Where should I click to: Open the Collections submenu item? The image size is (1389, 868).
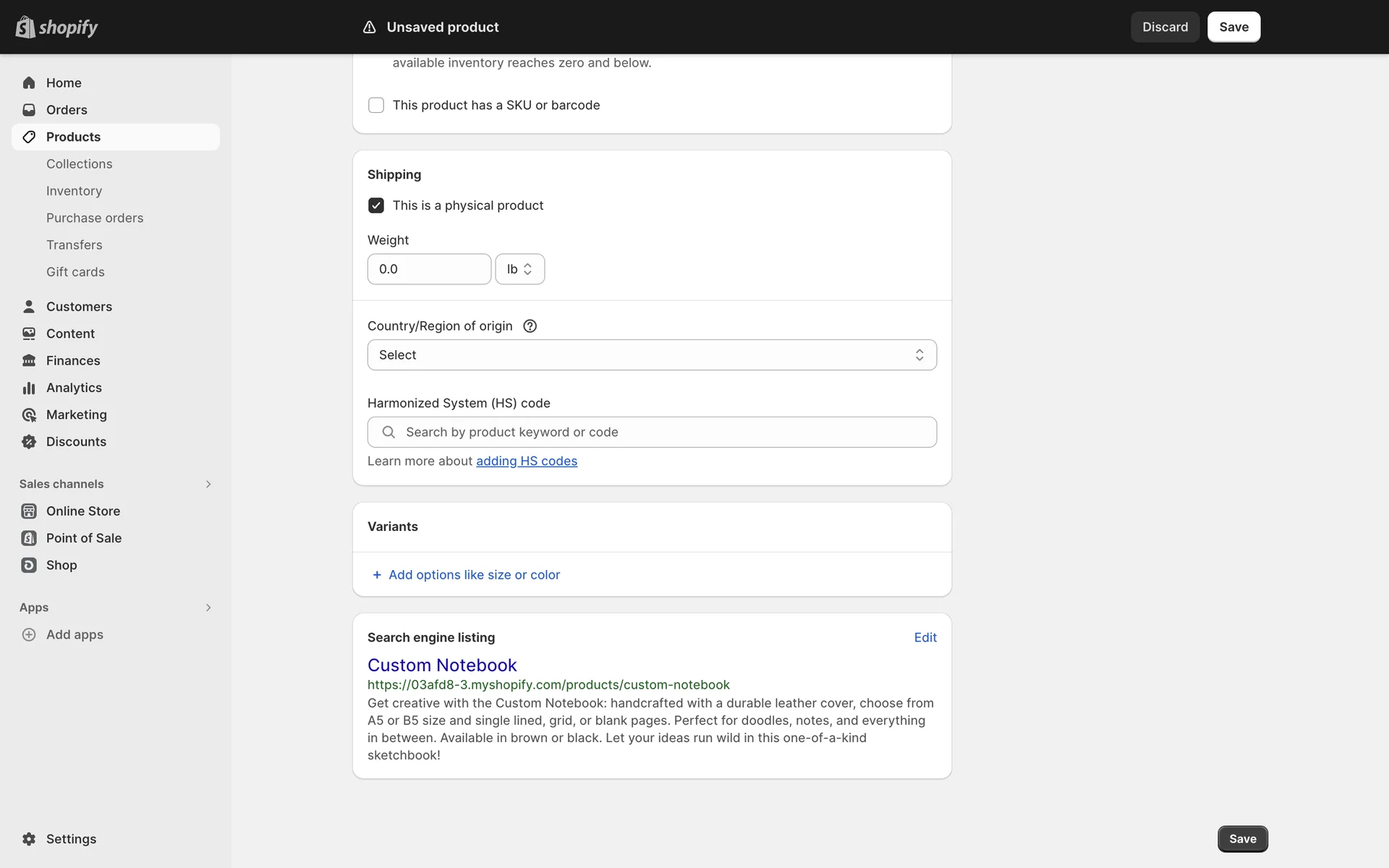click(x=79, y=164)
